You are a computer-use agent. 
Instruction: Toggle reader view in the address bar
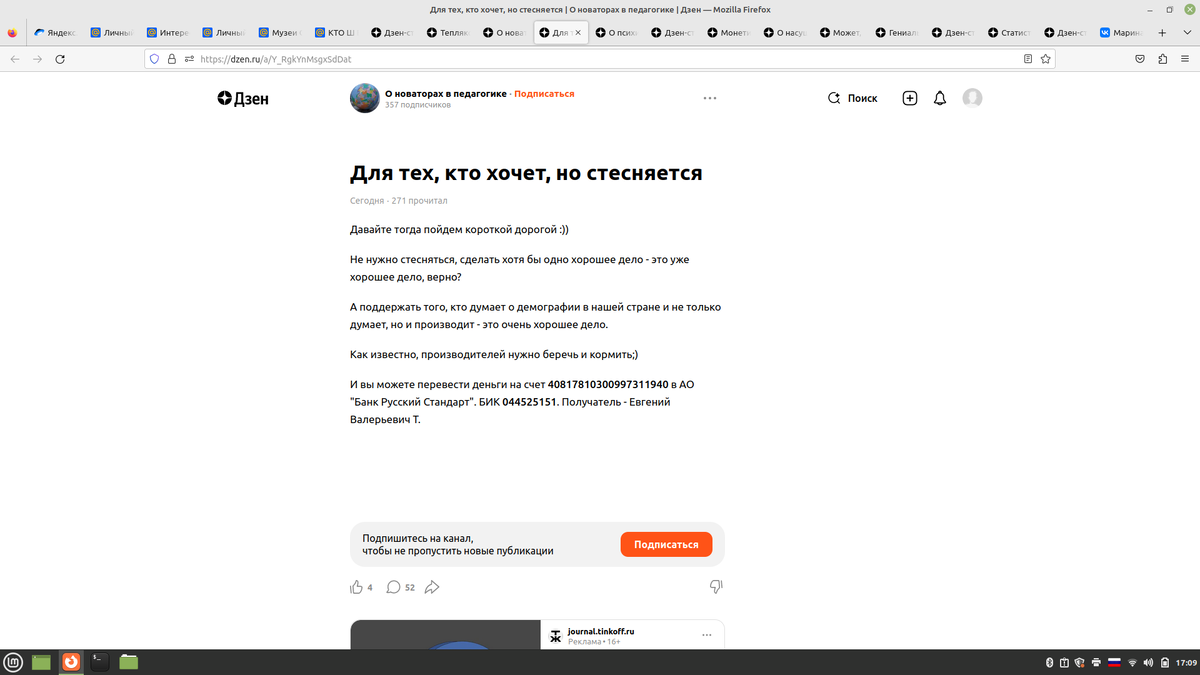click(x=1028, y=59)
